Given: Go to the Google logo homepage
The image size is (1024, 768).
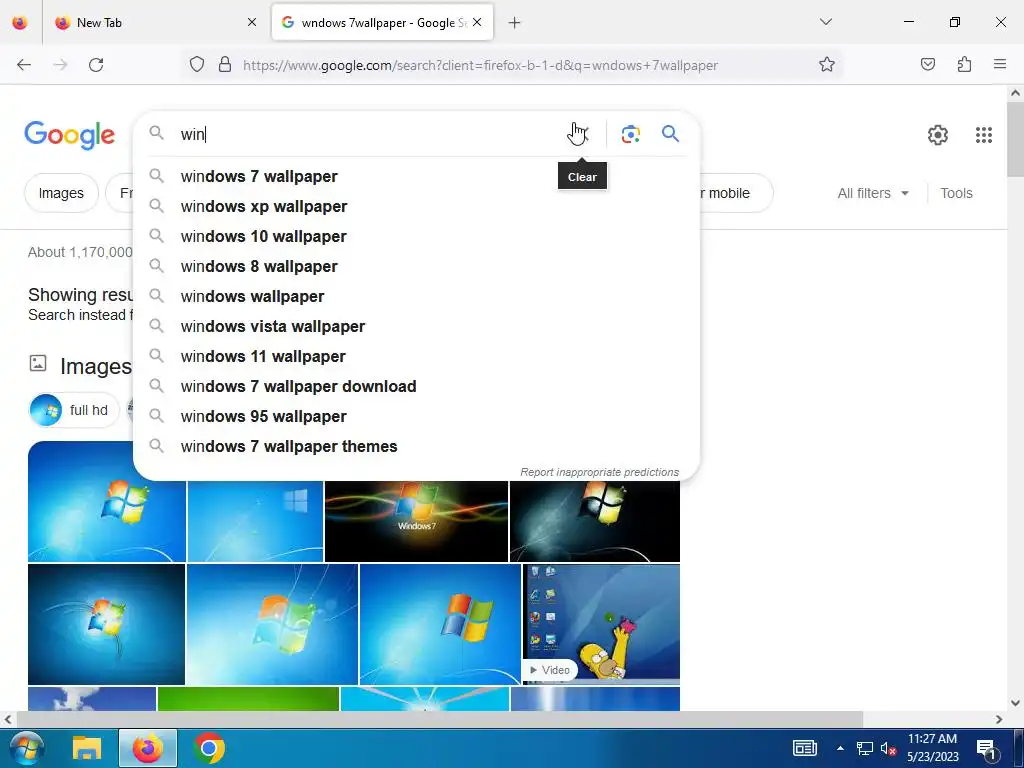Looking at the screenshot, I should tap(69, 135).
